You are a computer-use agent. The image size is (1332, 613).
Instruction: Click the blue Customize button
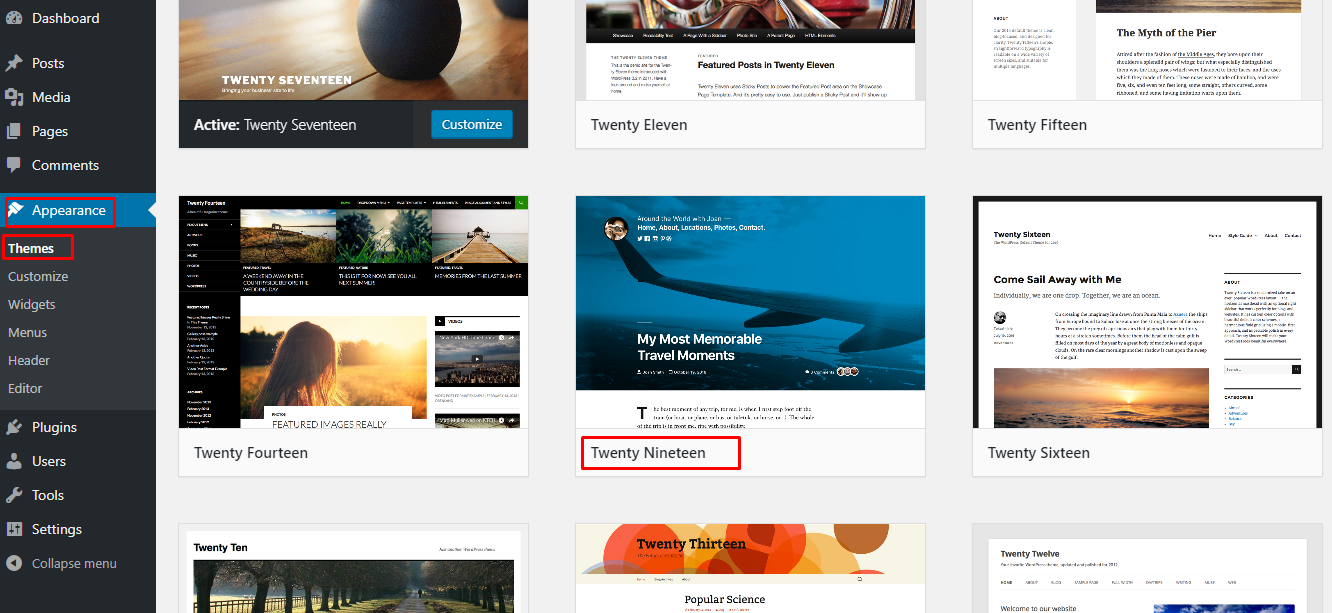tap(472, 124)
